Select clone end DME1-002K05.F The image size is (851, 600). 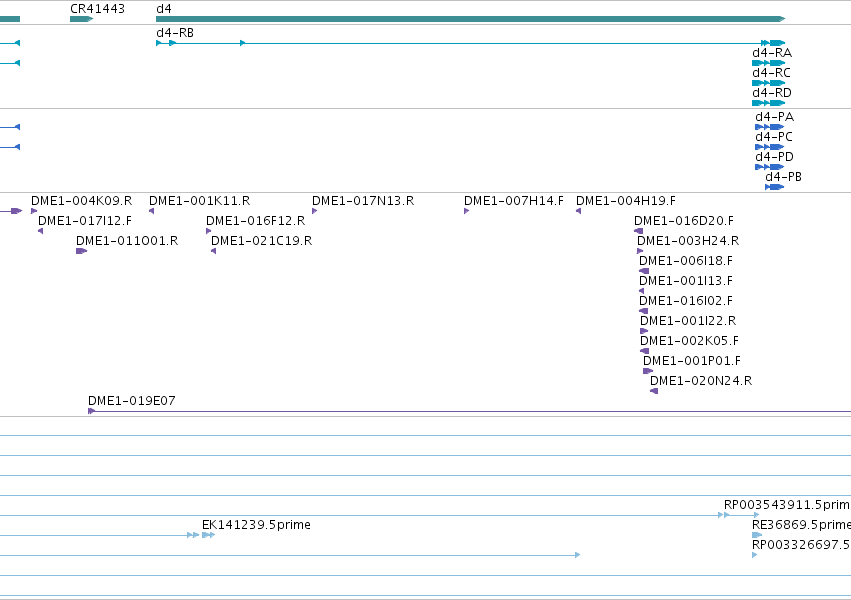[x=644, y=351]
